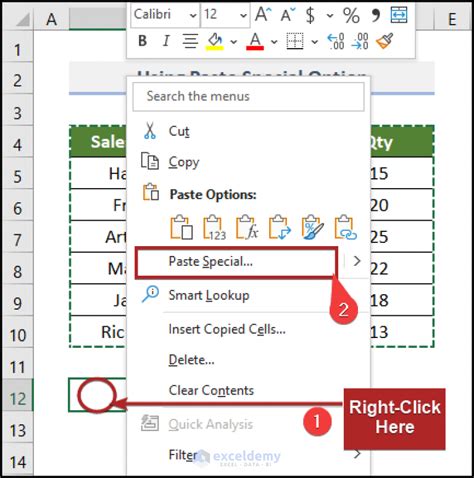Click the selected empty cell in row 12

coord(98,395)
